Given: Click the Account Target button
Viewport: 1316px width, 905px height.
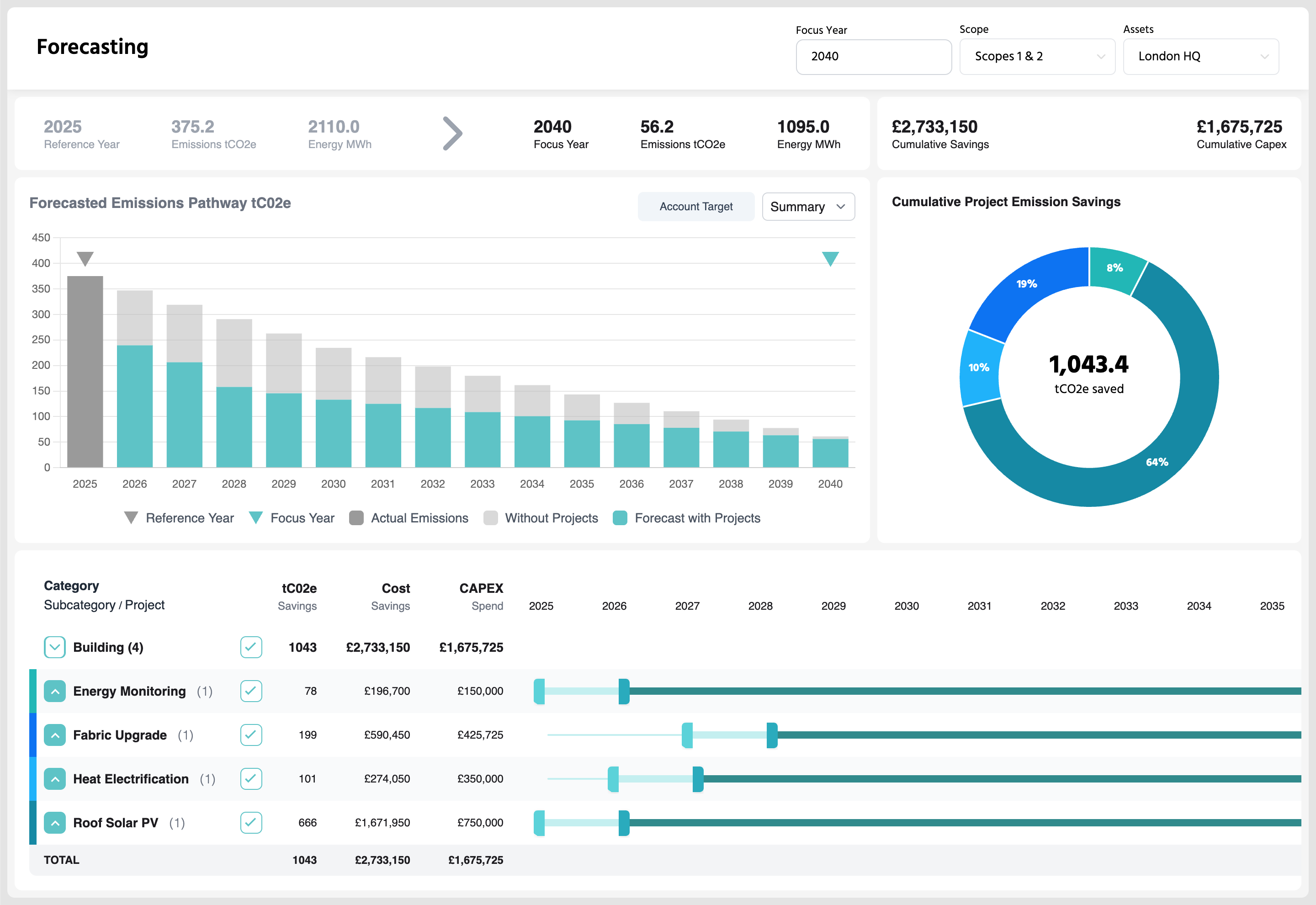Looking at the screenshot, I should coord(695,207).
